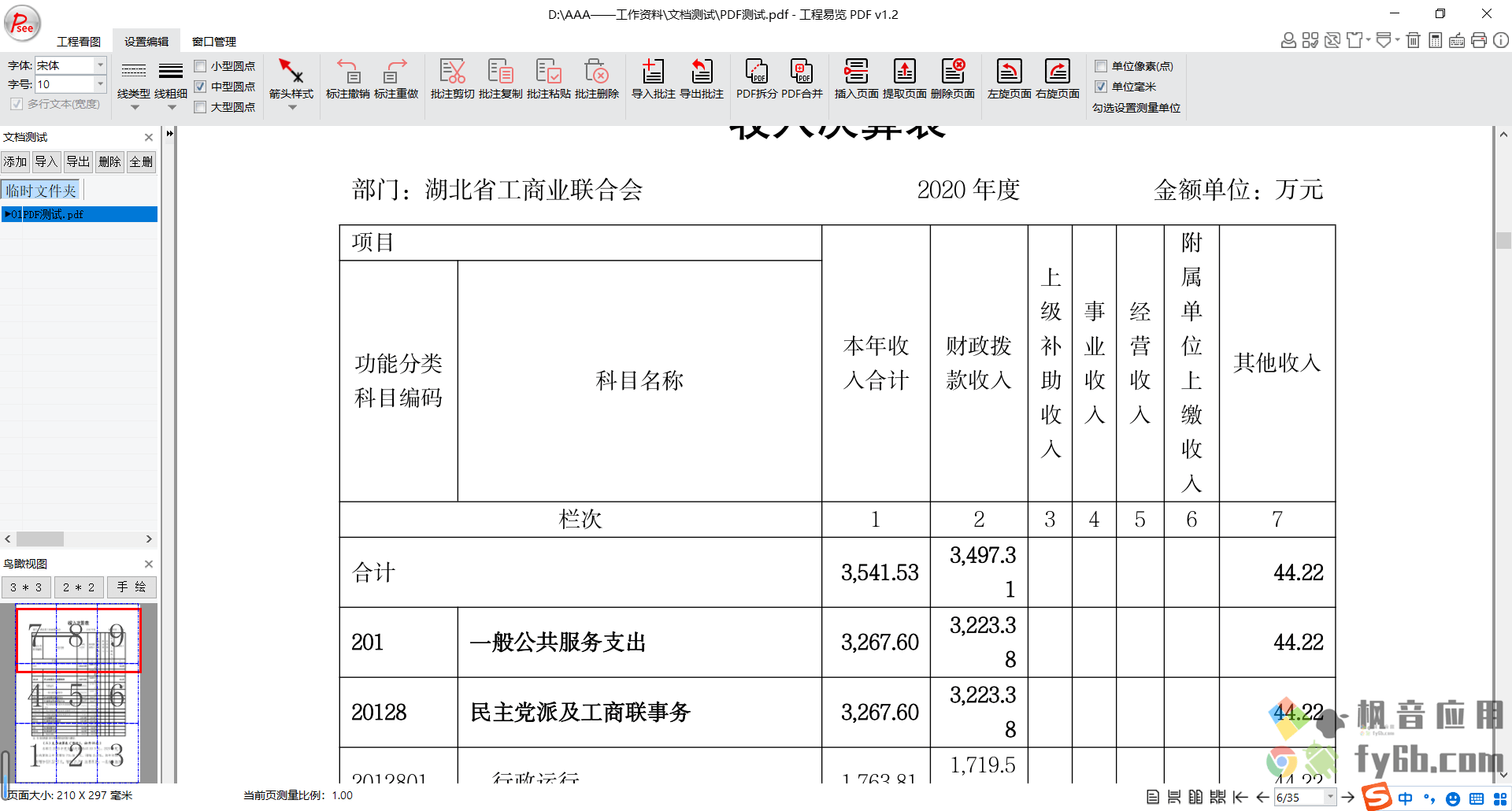The width and height of the screenshot is (1512, 811).
Task: Toggle the 单位毫米 checkbox
Action: tap(1101, 87)
